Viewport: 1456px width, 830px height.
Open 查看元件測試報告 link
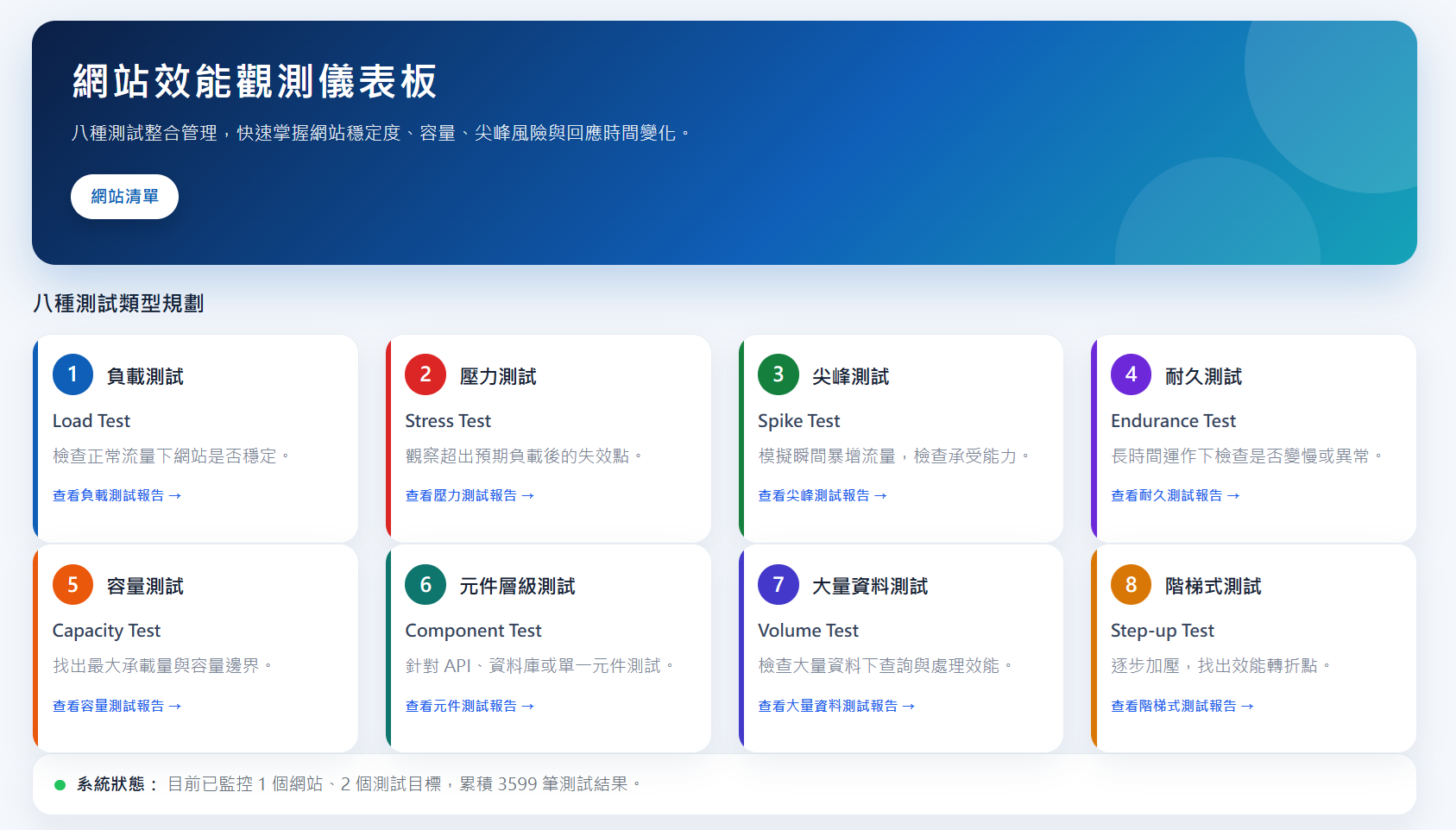coord(470,706)
